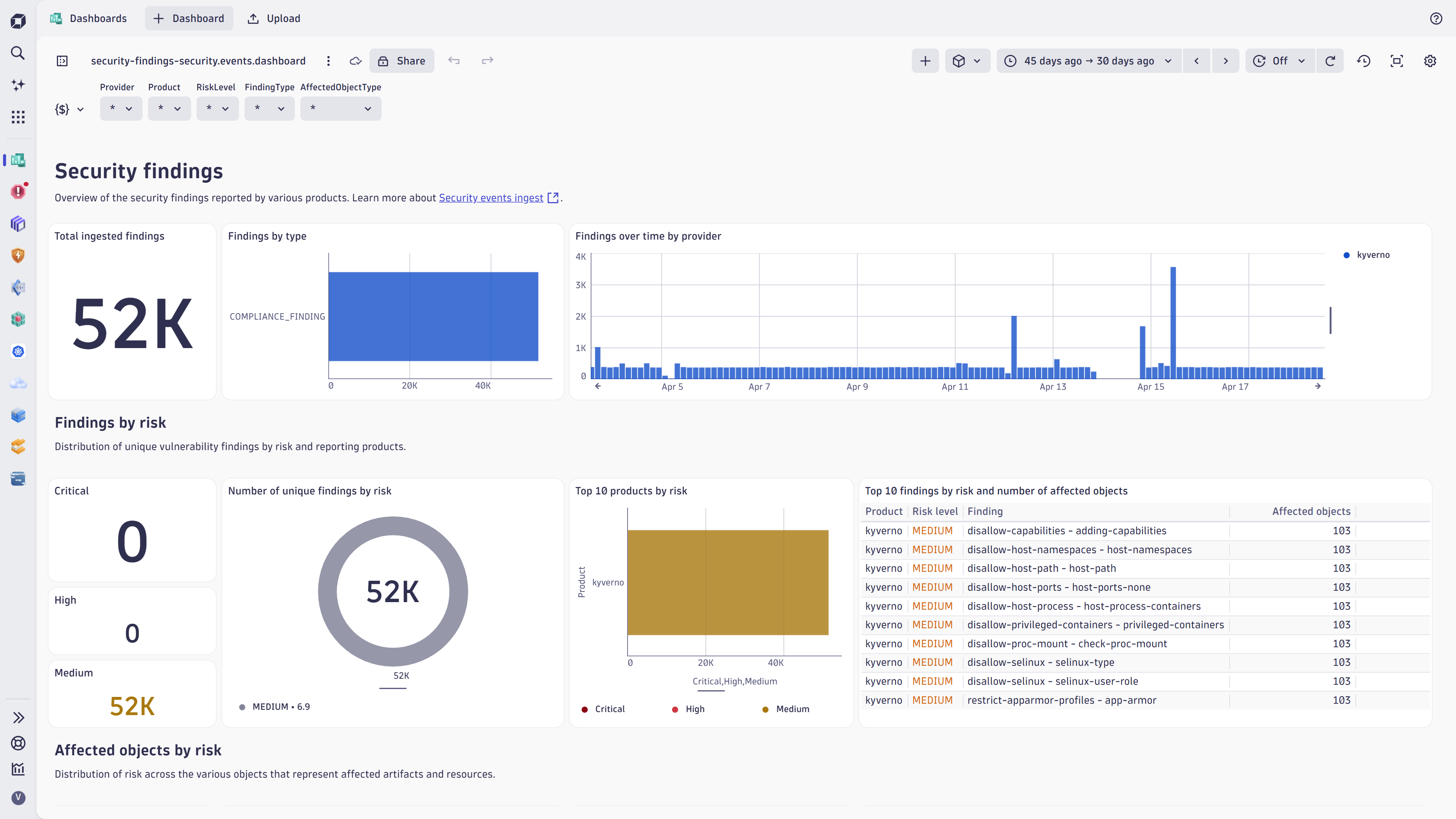Expand the sidebar with double chevron
Screen dimensions: 1456x819
click(18, 718)
